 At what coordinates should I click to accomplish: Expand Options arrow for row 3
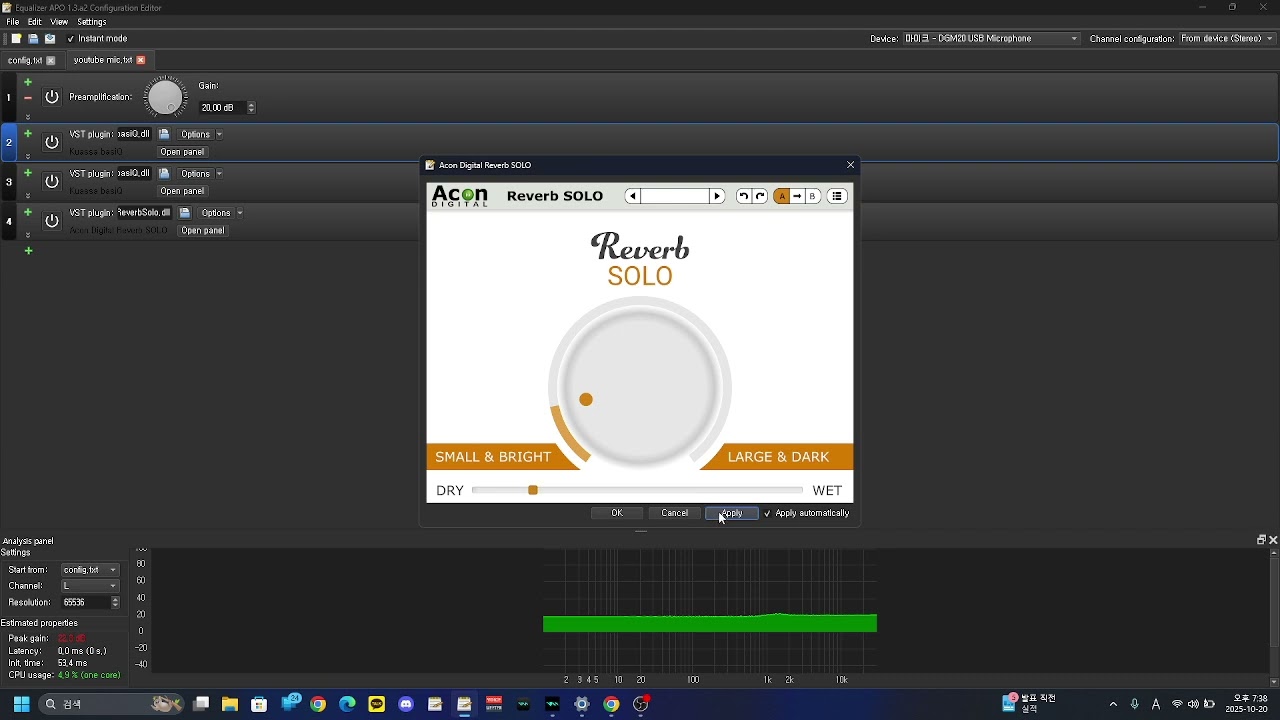[220, 174]
